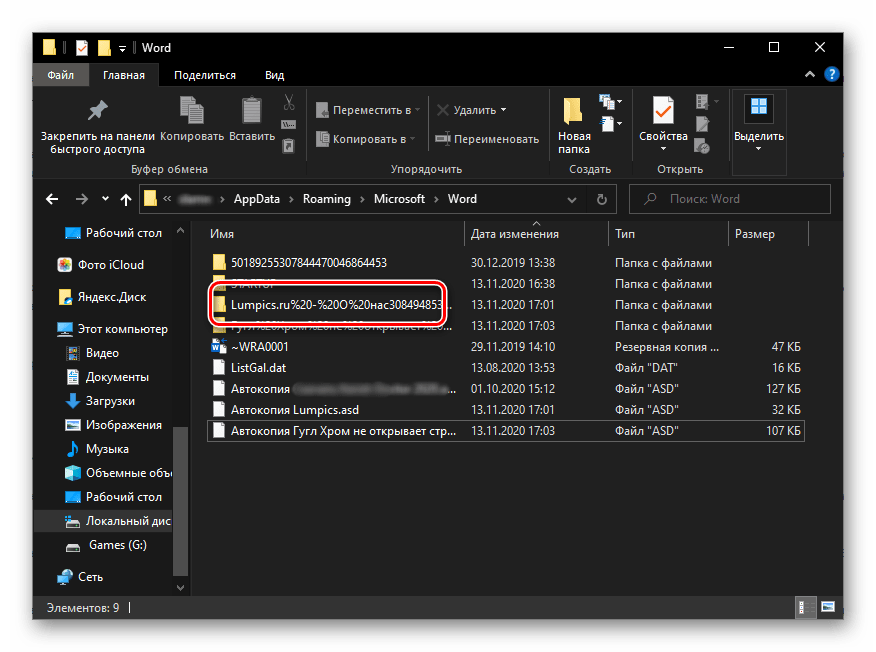Open Games (G:) drive in navigation pane
The image size is (876, 652).
click(106, 545)
